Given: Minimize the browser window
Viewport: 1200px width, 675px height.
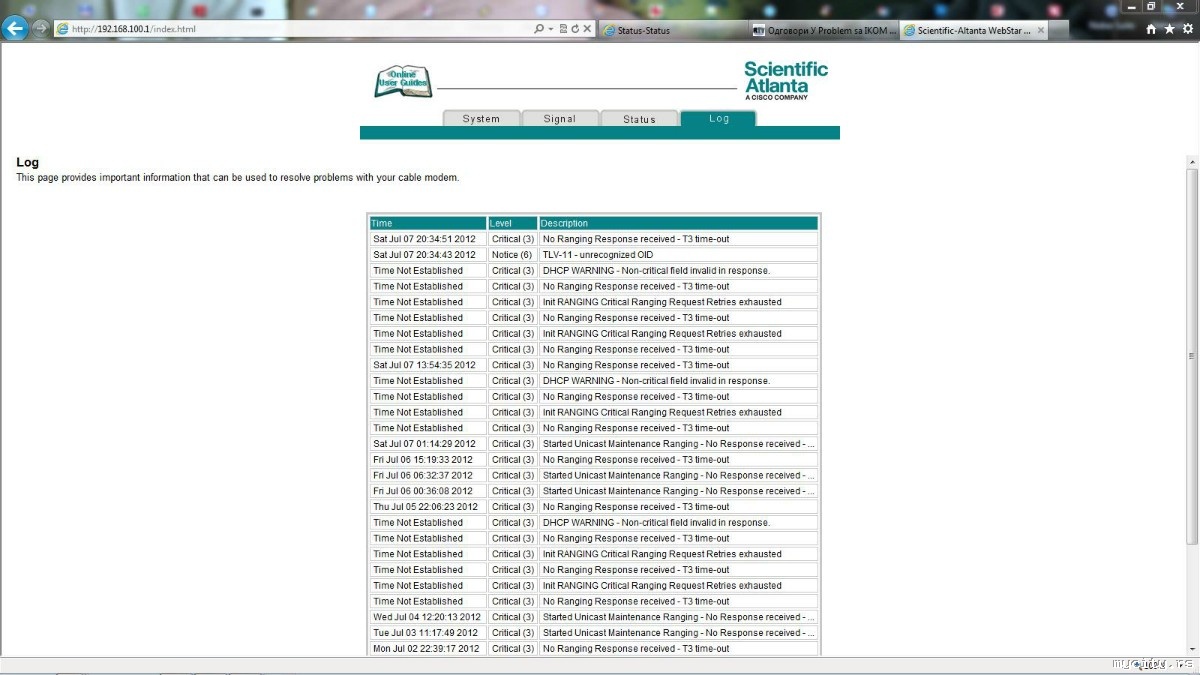Looking at the screenshot, I should pos(1130,6).
